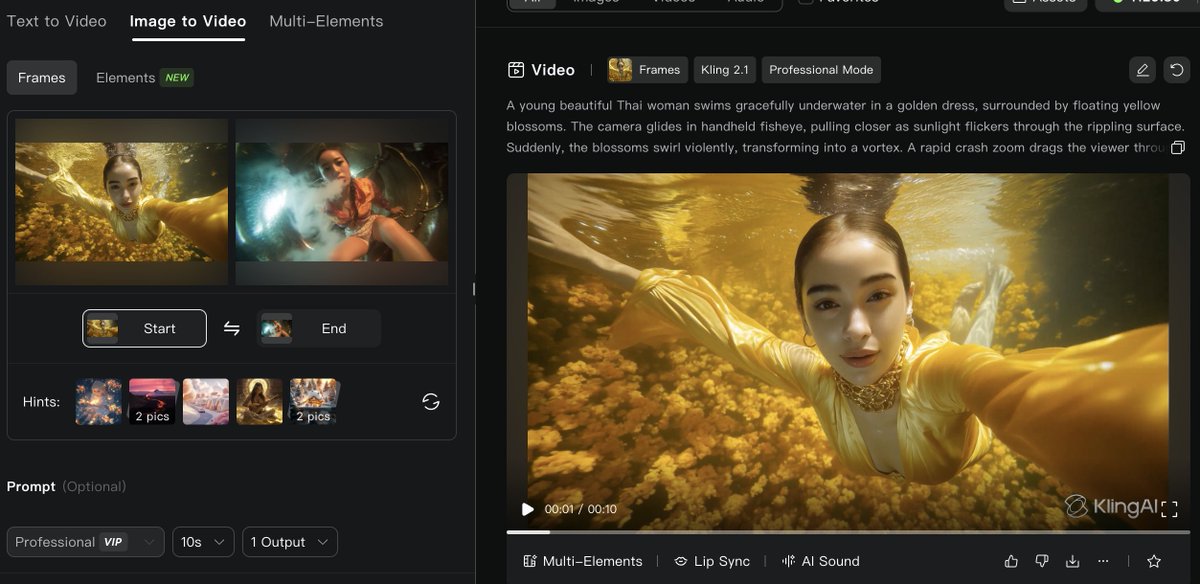This screenshot has width=1200, height=584.
Task: Swap start and end frames
Action: click(231, 328)
